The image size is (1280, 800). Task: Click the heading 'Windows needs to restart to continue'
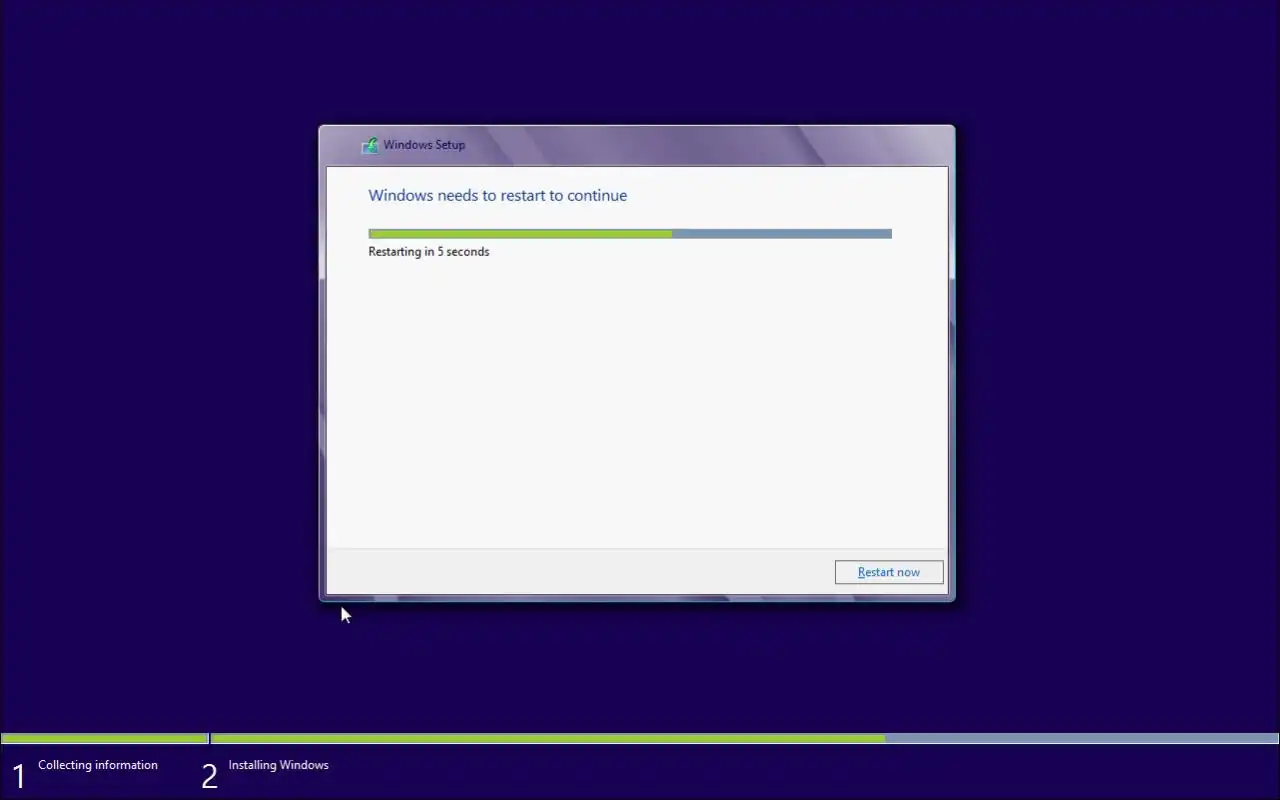tap(498, 195)
